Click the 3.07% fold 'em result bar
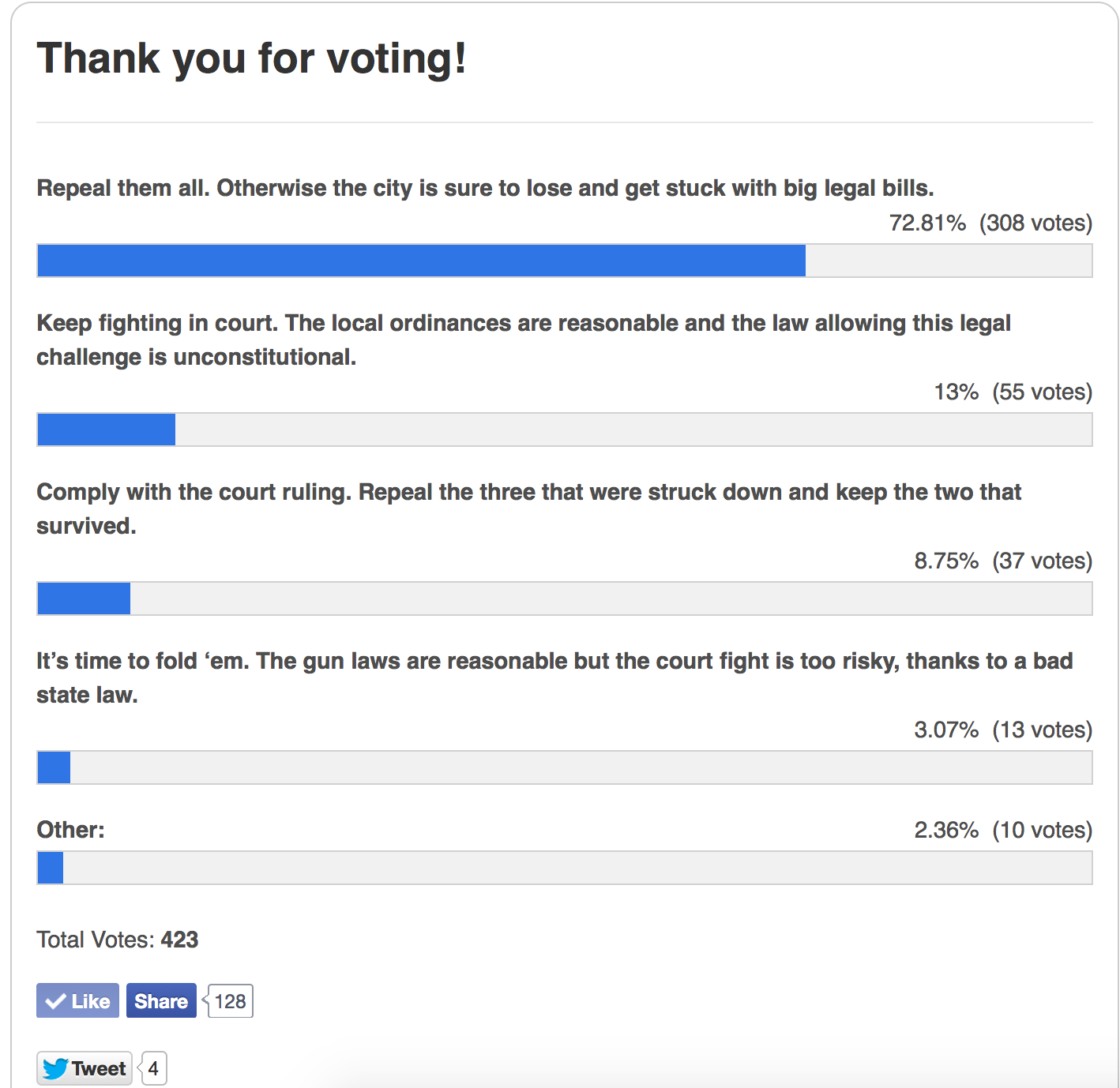This screenshot has height=1088, width=1120. pyautogui.click(x=565, y=767)
